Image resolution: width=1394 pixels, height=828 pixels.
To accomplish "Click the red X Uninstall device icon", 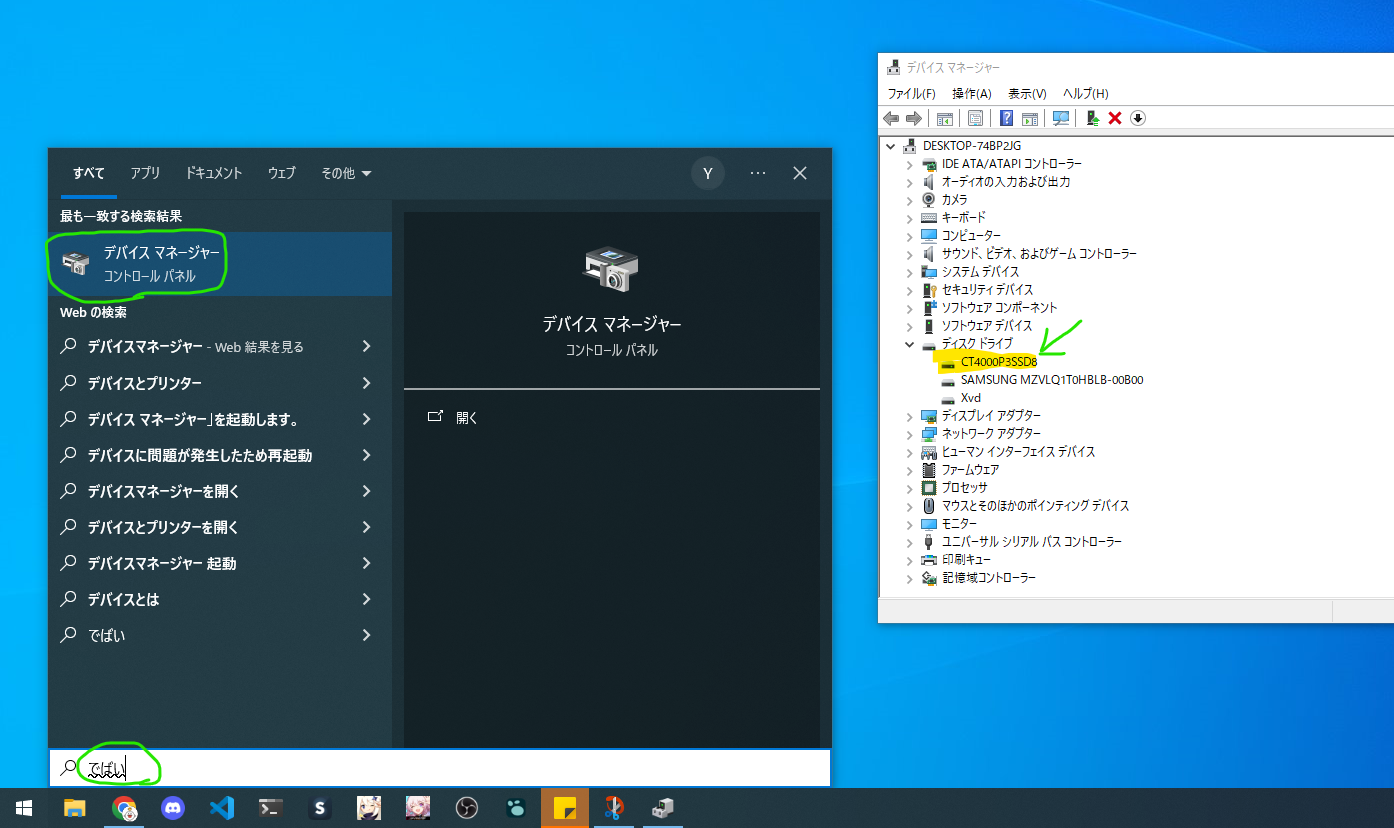I will click(x=1115, y=118).
